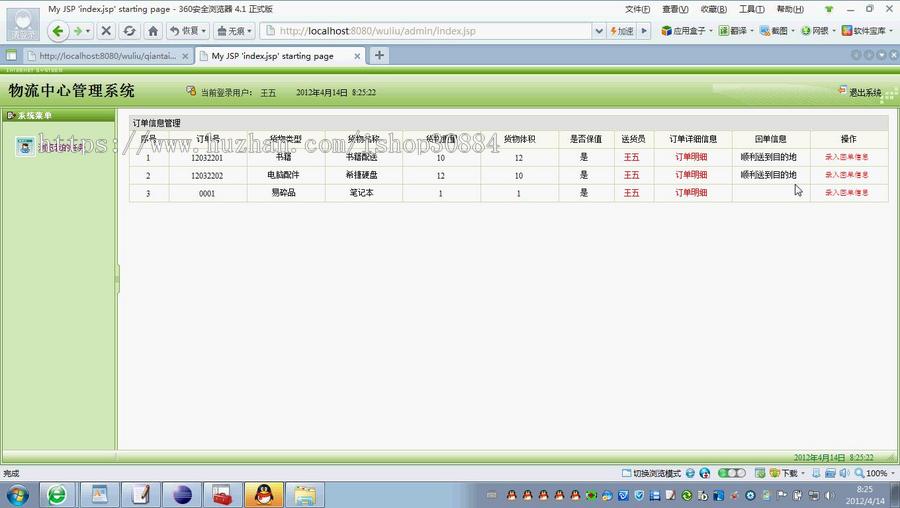
Task: Click the 希捷硬盘 goods name cell
Action: (362, 174)
